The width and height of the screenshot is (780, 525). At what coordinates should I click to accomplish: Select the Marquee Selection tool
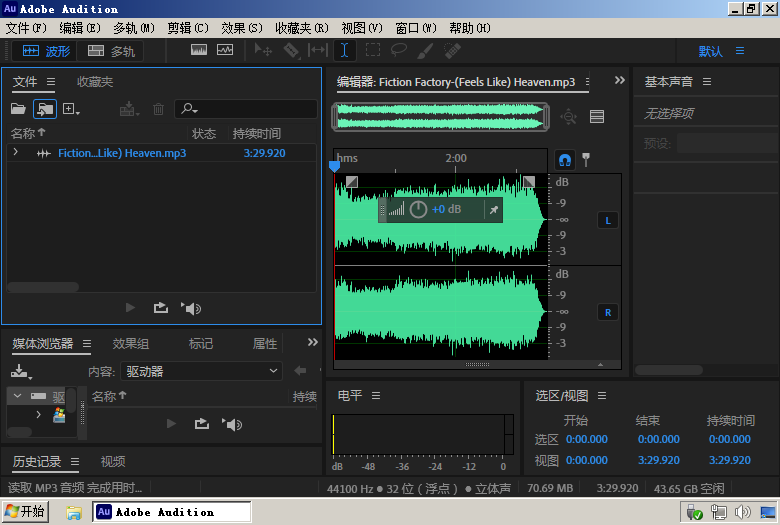pos(373,50)
